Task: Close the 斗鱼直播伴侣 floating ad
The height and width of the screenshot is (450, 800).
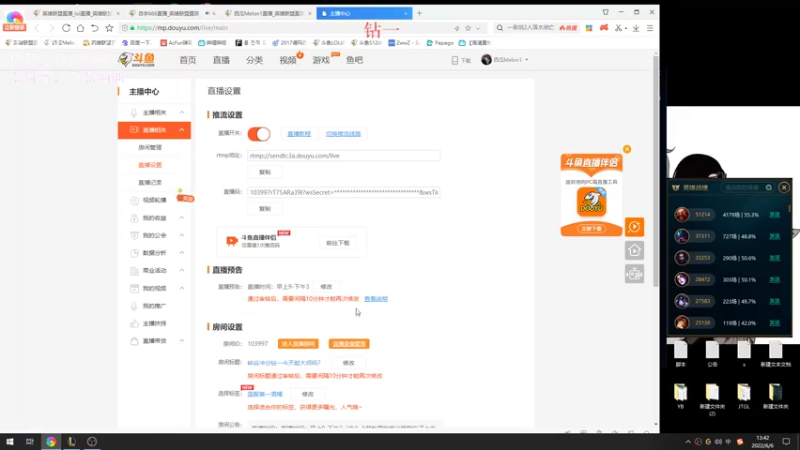Action: tap(627, 149)
